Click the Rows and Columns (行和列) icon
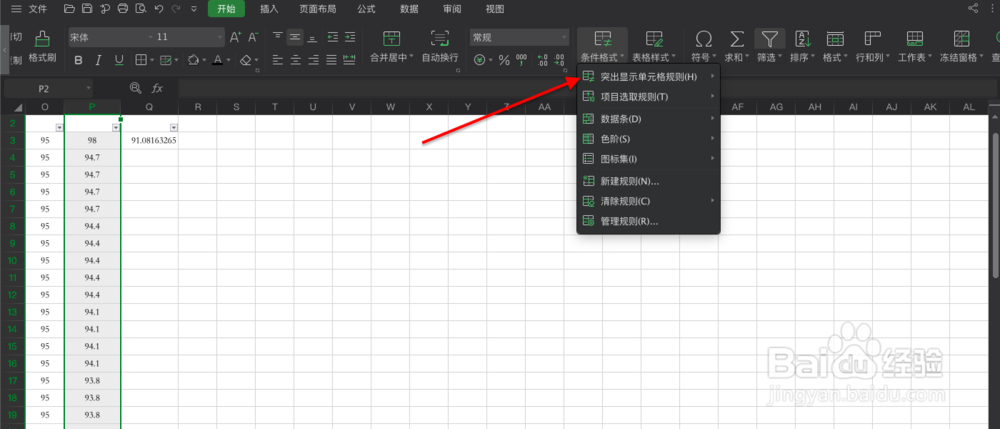 pyautogui.click(x=872, y=39)
